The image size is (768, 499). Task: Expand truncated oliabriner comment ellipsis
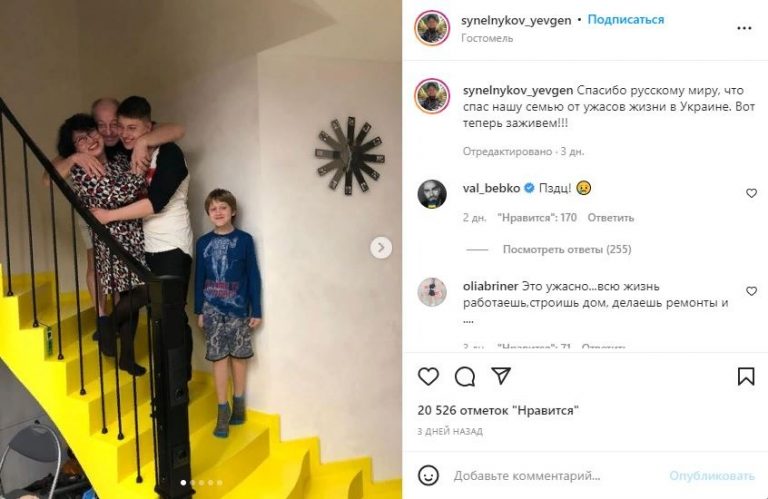pyautogui.click(x=468, y=321)
